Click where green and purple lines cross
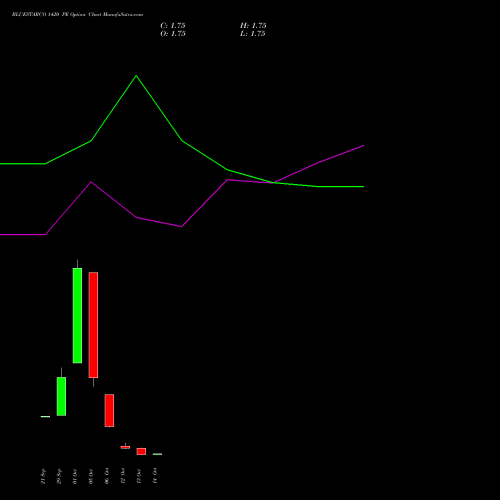Viewport: 500px width, 500px height. (273, 183)
